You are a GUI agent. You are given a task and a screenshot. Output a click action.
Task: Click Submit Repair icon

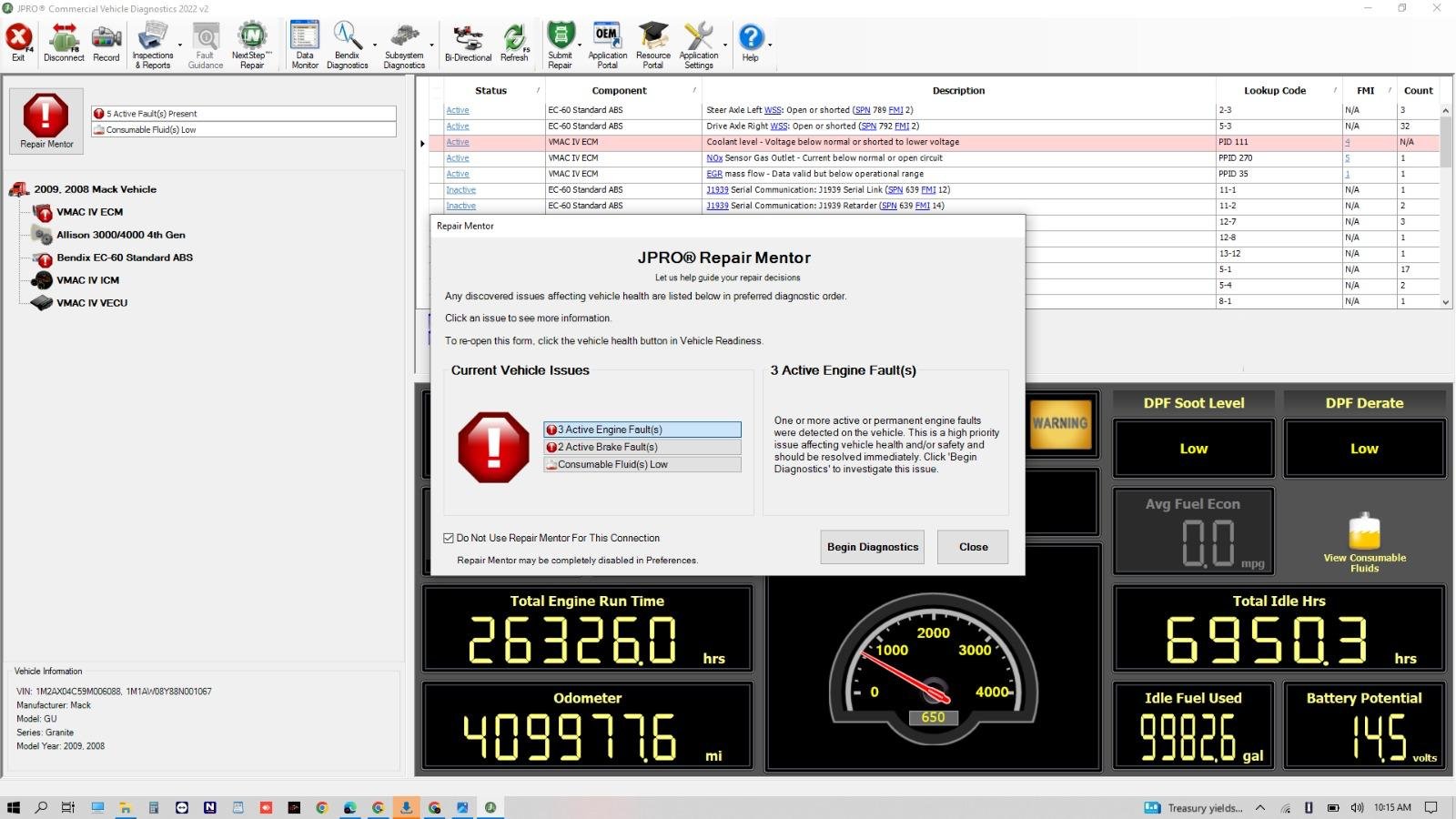coord(560,45)
